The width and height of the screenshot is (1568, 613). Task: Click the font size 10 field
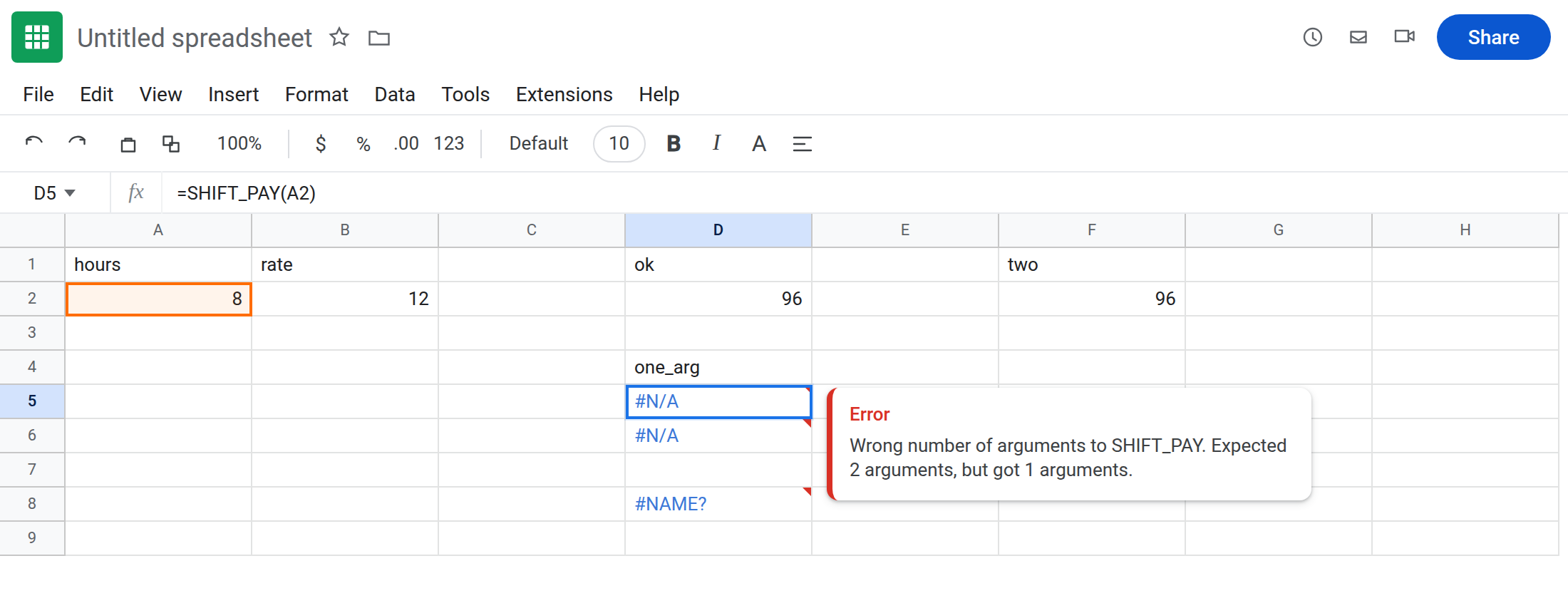[619, 144]
